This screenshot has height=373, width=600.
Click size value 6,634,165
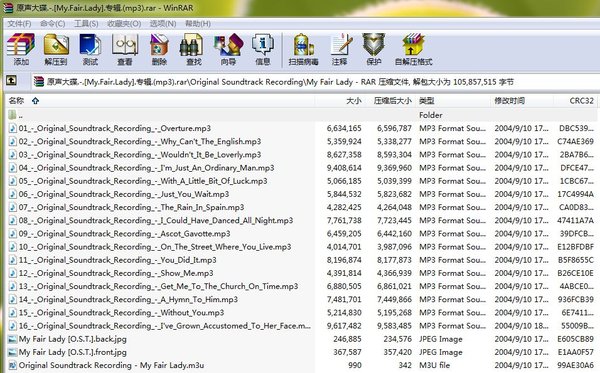pyautogui.click(x=344, y=128)
